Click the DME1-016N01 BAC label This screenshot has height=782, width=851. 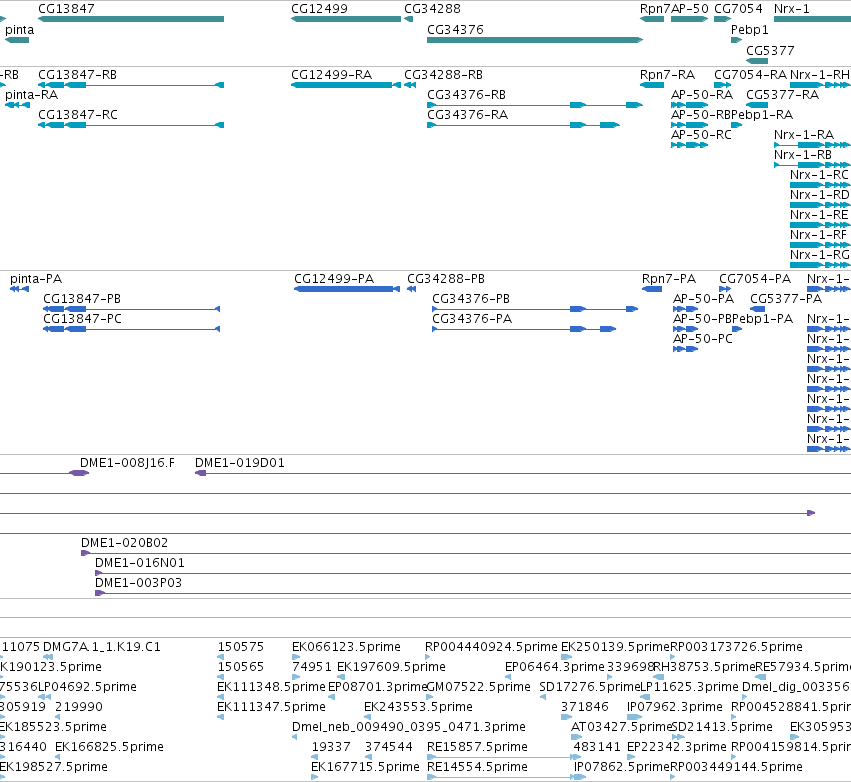coord(139,563)
